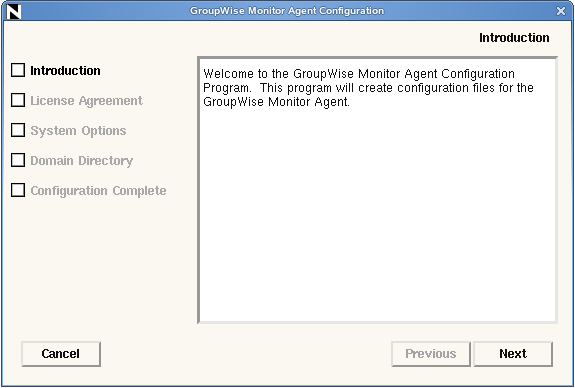The height and width of the screenshot is (388, 575).
Task: Tick the System Options step checkbox
Action: pos(18,130)
